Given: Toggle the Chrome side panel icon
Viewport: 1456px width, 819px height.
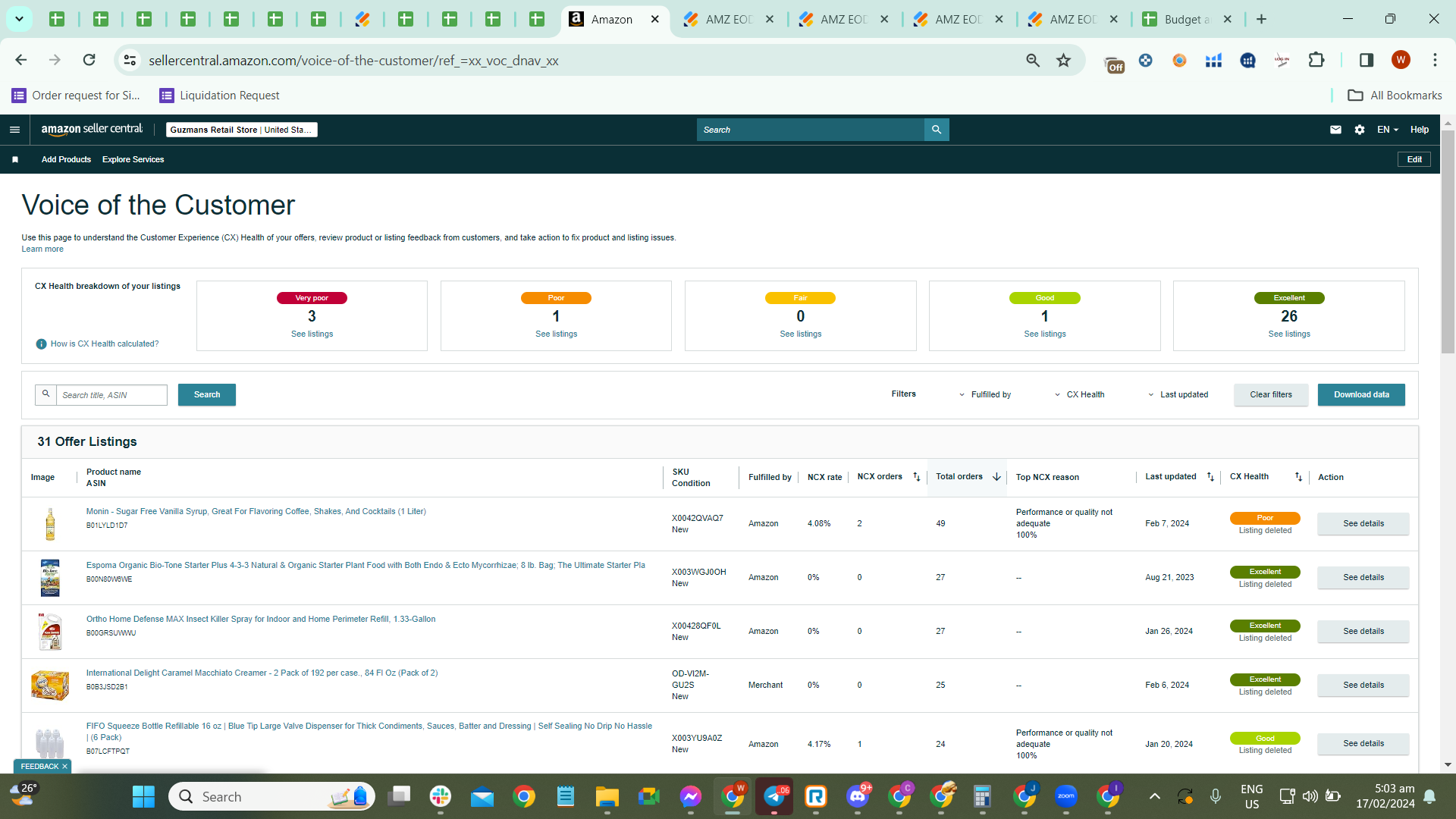Looking at the screenshot, I should click(x=1367, y=60).
